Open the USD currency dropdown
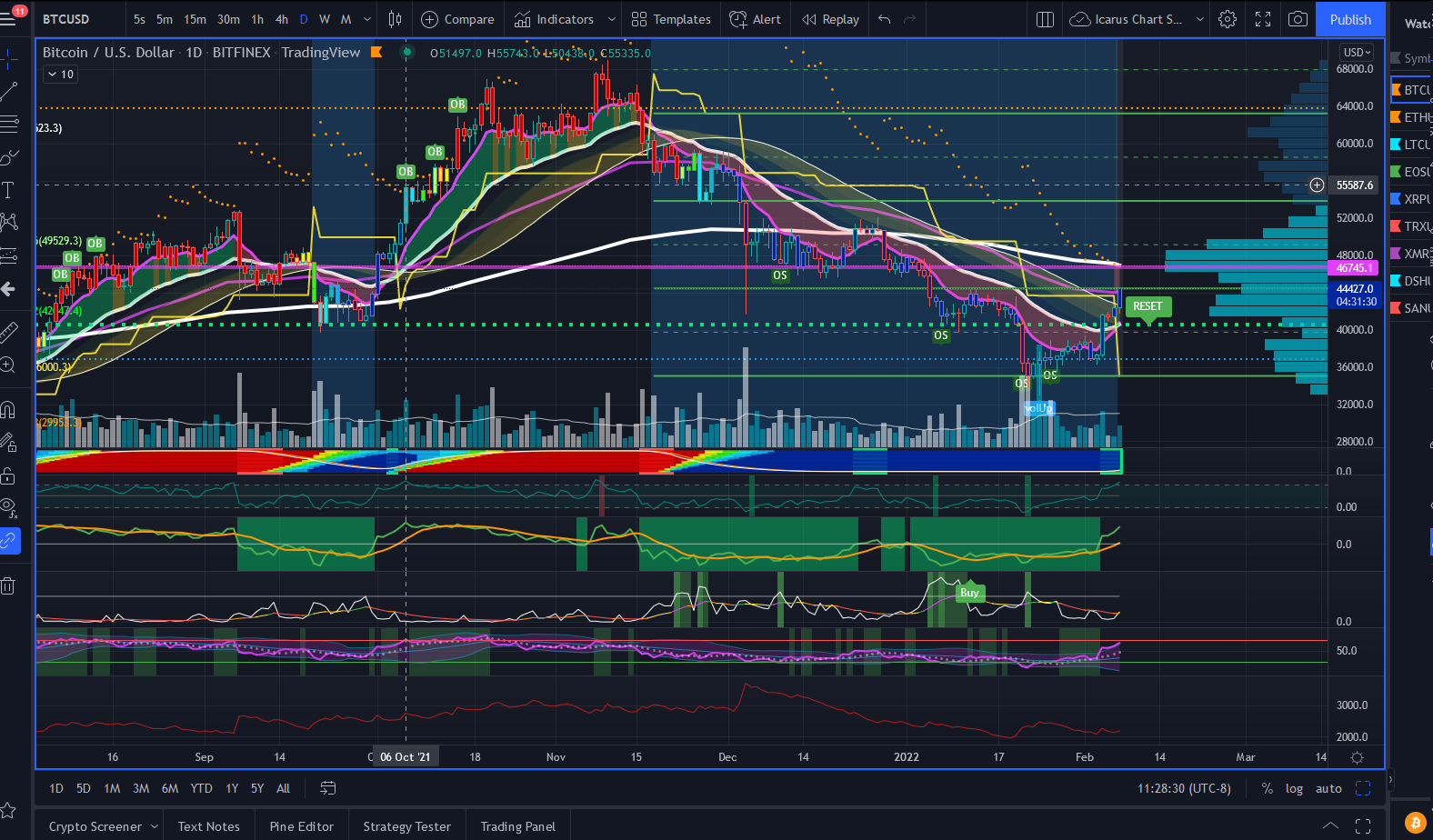This screenshot has height=840, width=1433. point(1358,53)
